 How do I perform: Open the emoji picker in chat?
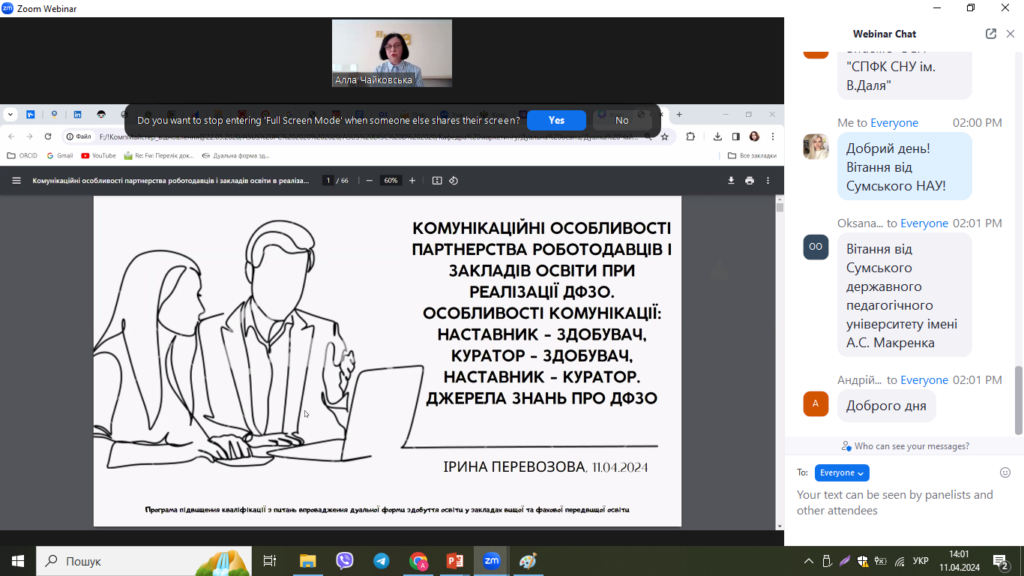coord(1005,472)
